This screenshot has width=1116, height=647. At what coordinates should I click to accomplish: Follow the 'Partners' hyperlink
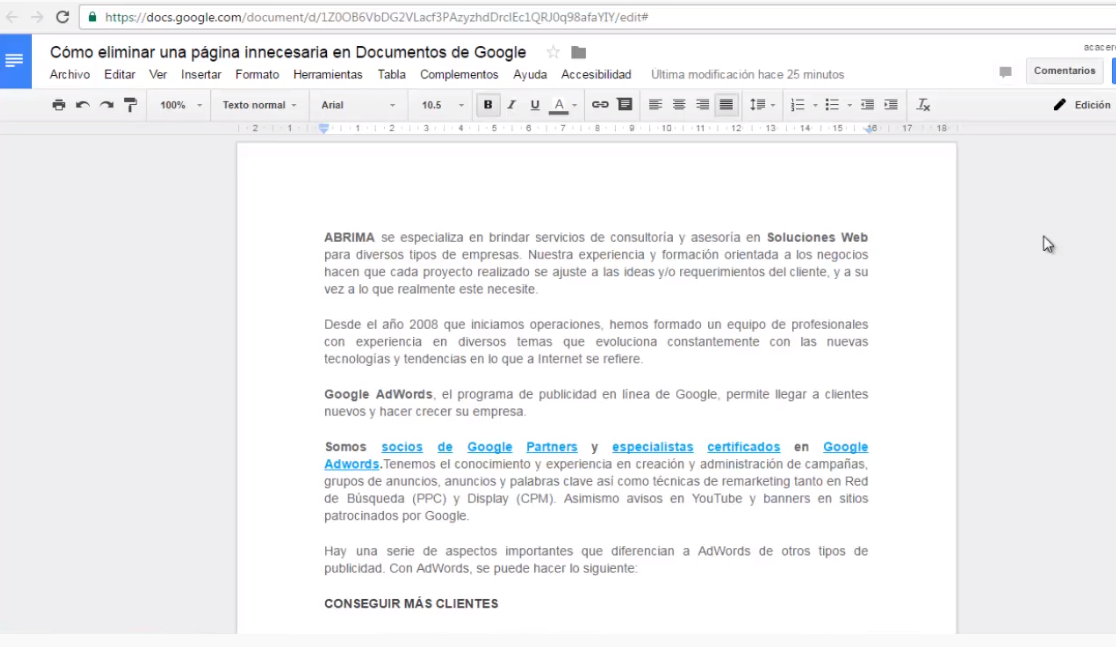tap(552, 447)
